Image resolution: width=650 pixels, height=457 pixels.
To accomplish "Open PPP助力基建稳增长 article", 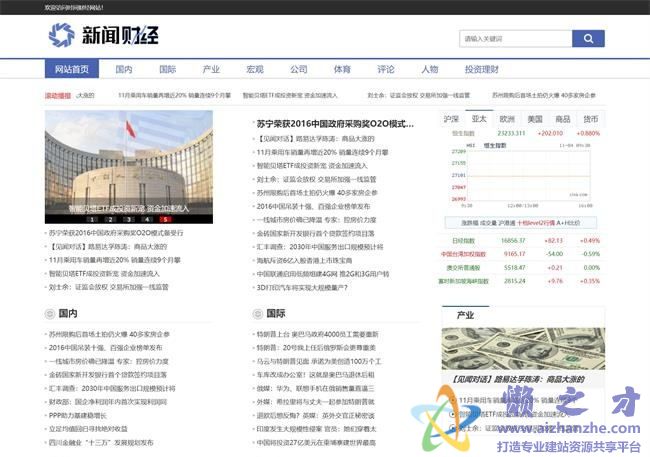I will point(78,416).
